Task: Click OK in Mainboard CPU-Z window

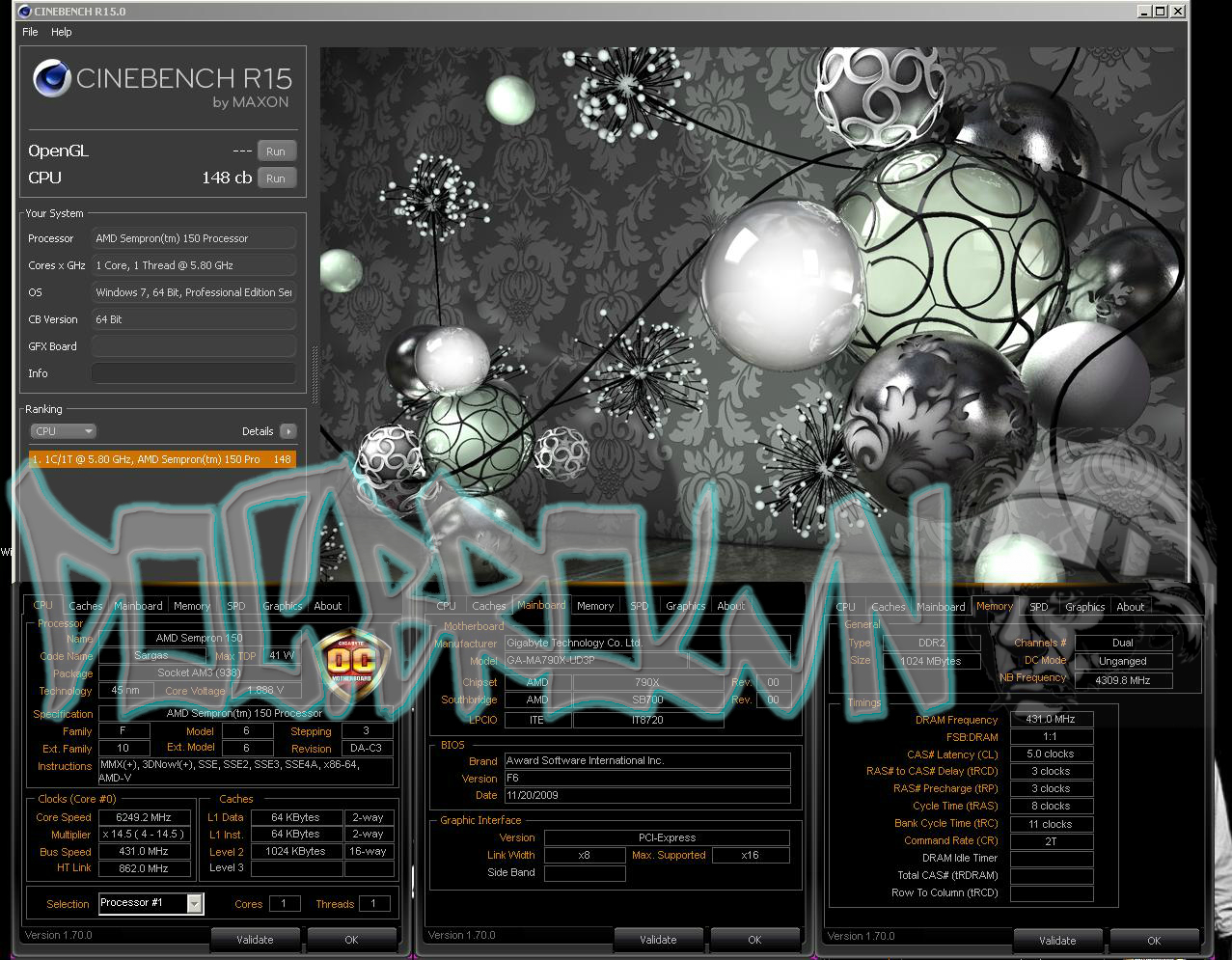Action: [754, 940]
